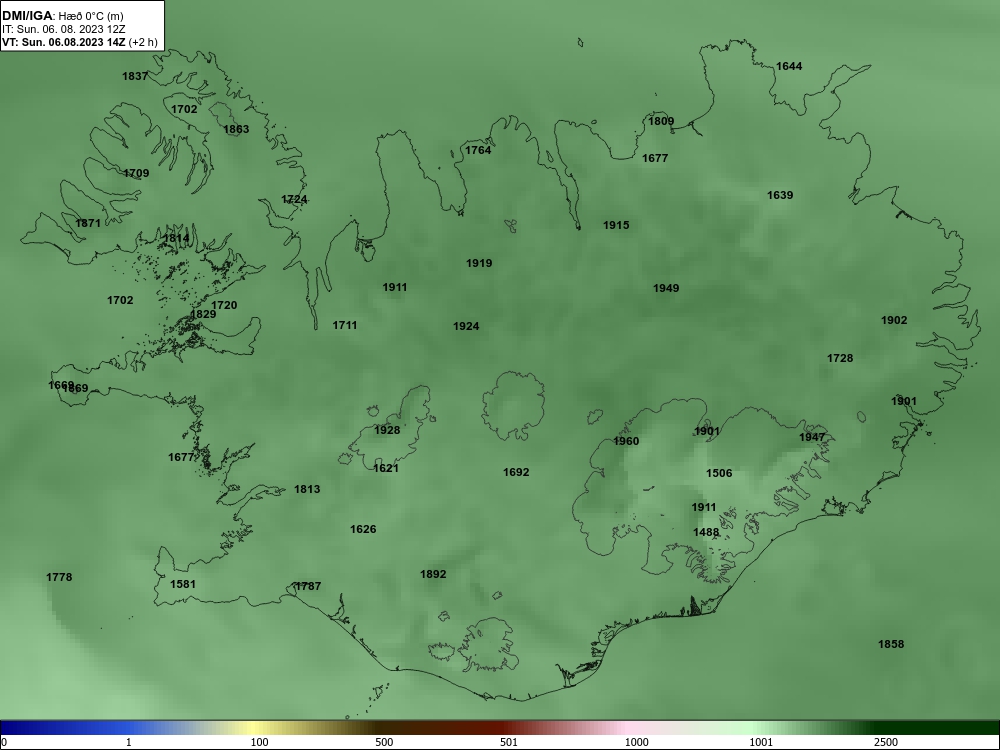Click the 1720 height value
The height and width of the screenshot is (750, 1000).
(x=224, y=305)
